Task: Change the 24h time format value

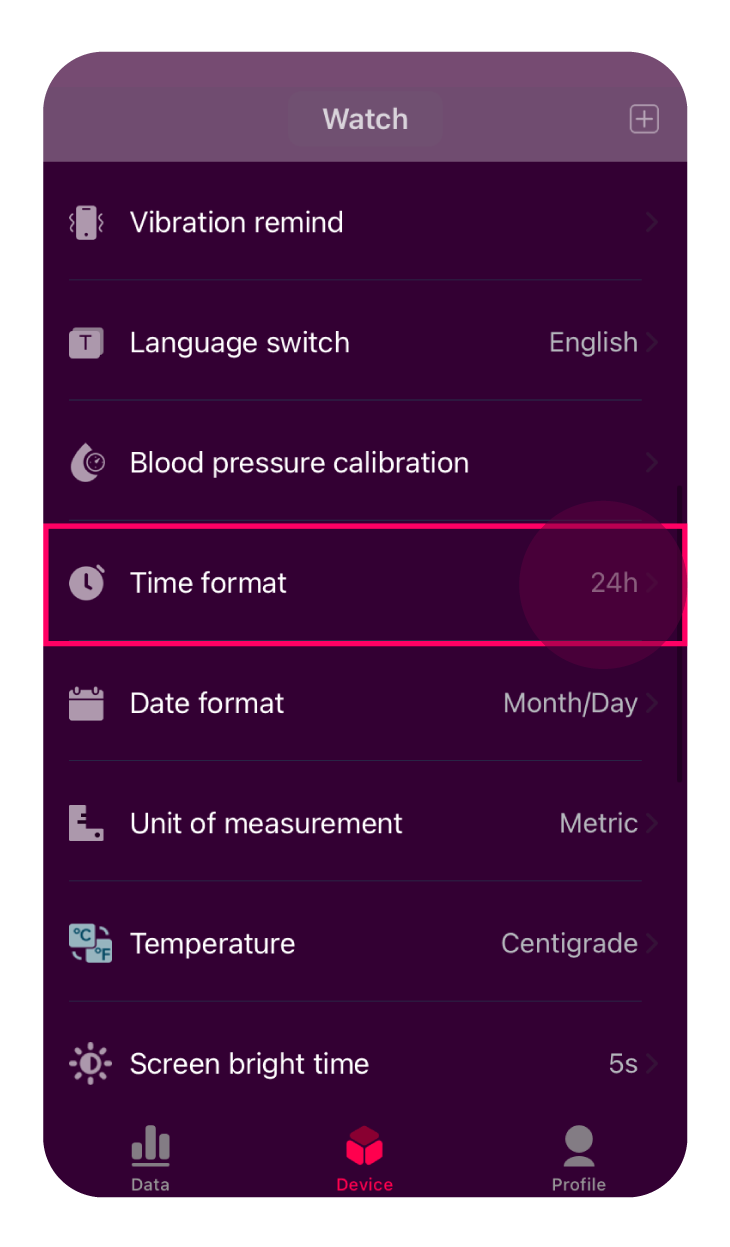Action: [x=614, y=583]
